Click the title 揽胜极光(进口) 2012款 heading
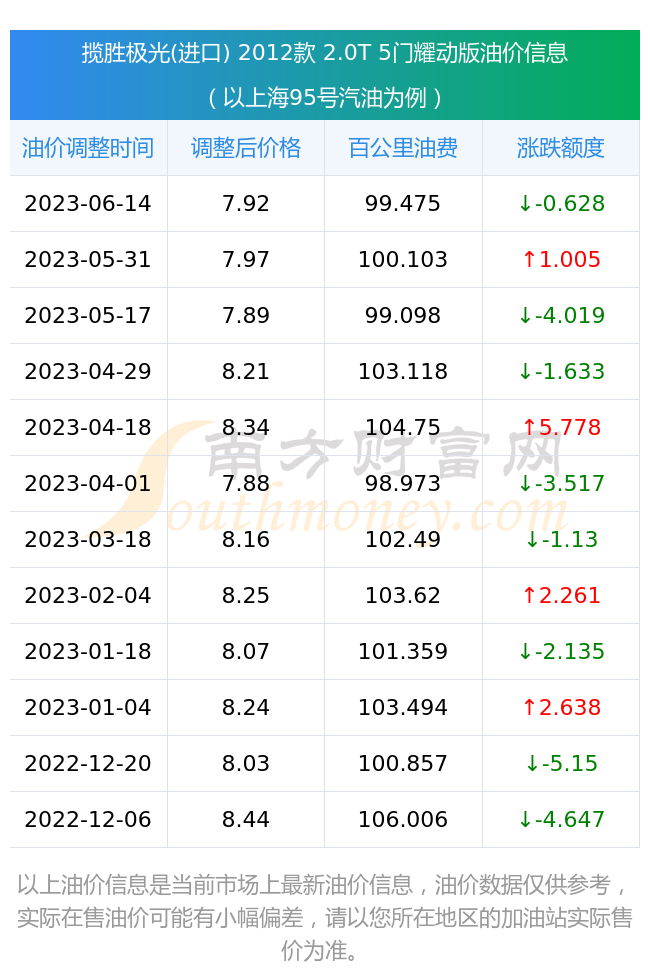This screenshot has width=650, height=977. [x=324, y=53]
